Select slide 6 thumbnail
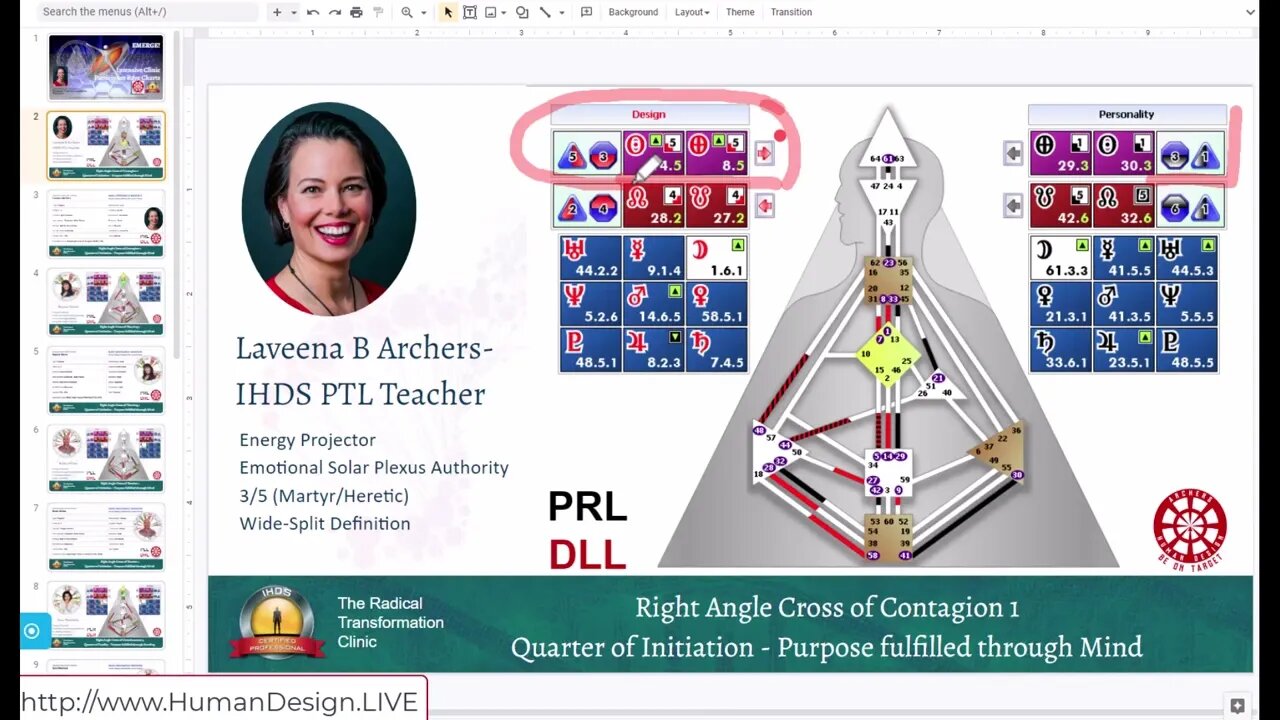The width and height of the screenshot is (1280, 720). (x=106, y=459)
